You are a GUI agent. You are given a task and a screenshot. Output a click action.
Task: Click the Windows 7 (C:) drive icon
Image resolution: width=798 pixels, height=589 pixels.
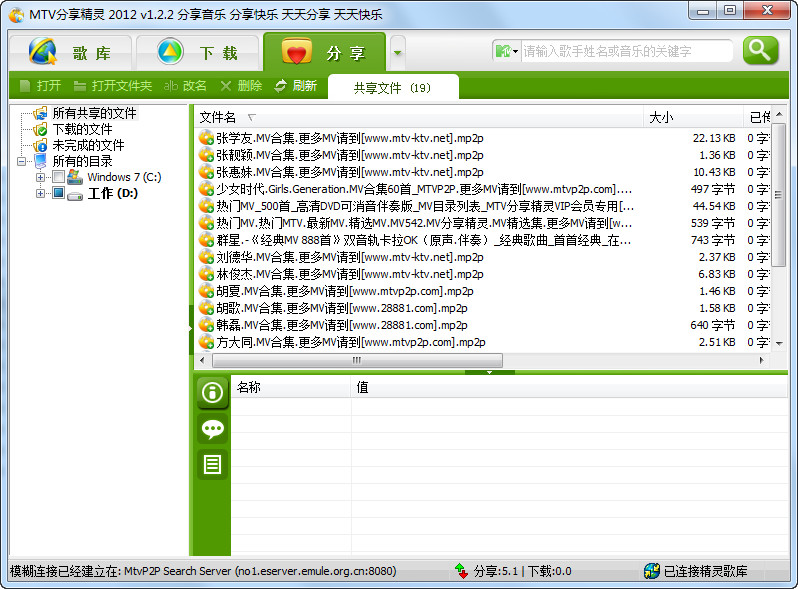click(x=75, y=177)
